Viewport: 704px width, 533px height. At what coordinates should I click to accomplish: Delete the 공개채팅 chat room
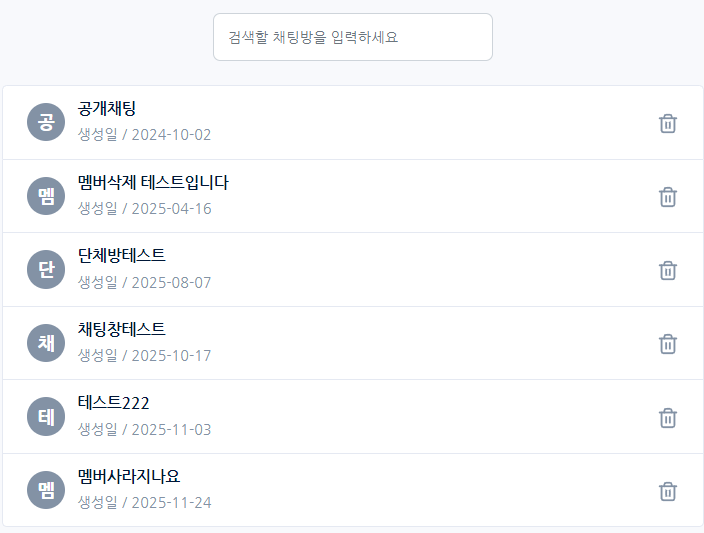coord(668,123)
